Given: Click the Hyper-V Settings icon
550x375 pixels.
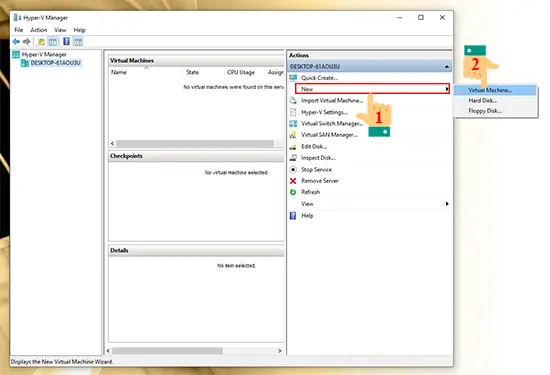Looking at the screenshot, I should point(293,112).
